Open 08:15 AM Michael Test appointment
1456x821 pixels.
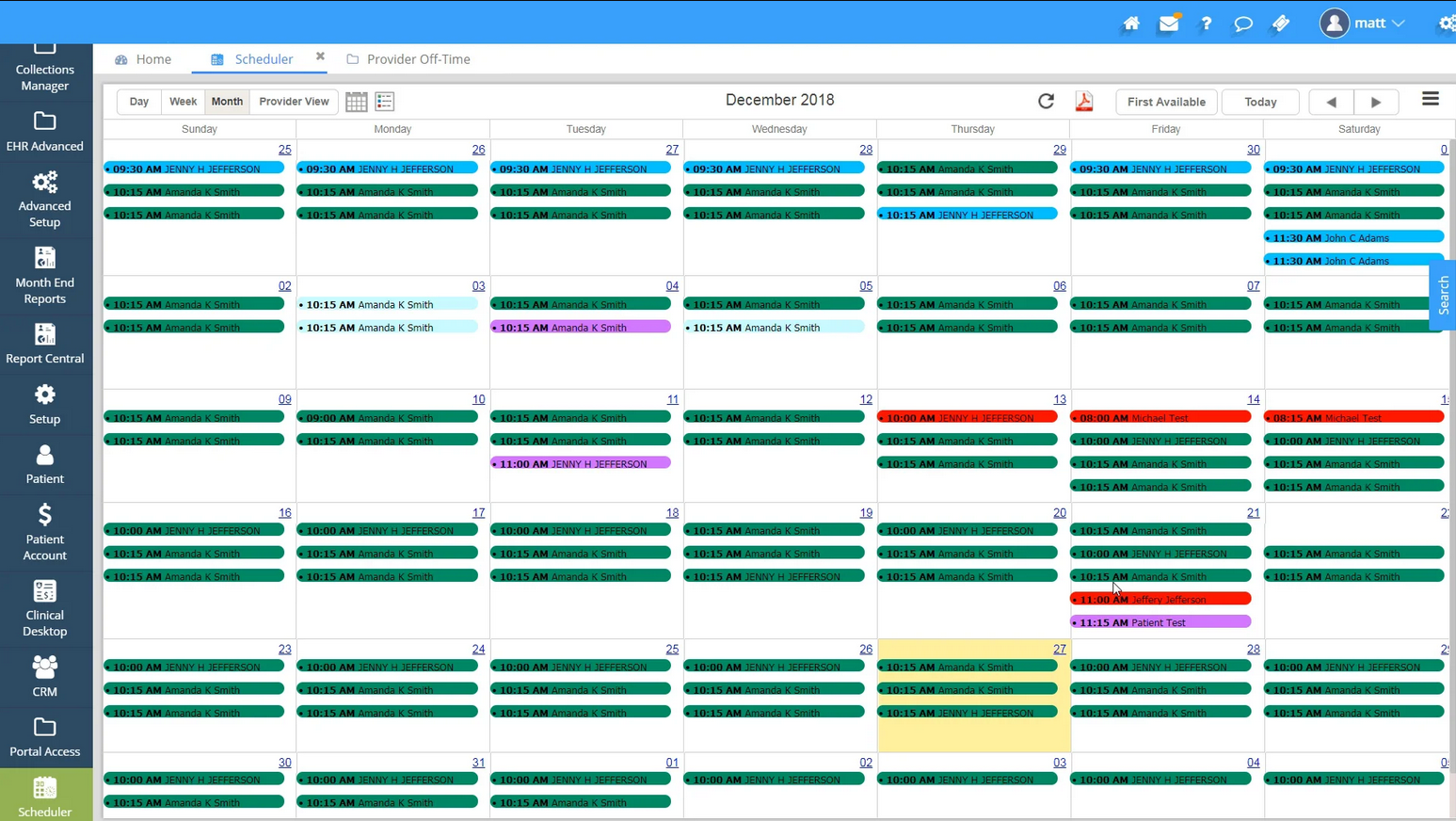[x=1353, y=417]
